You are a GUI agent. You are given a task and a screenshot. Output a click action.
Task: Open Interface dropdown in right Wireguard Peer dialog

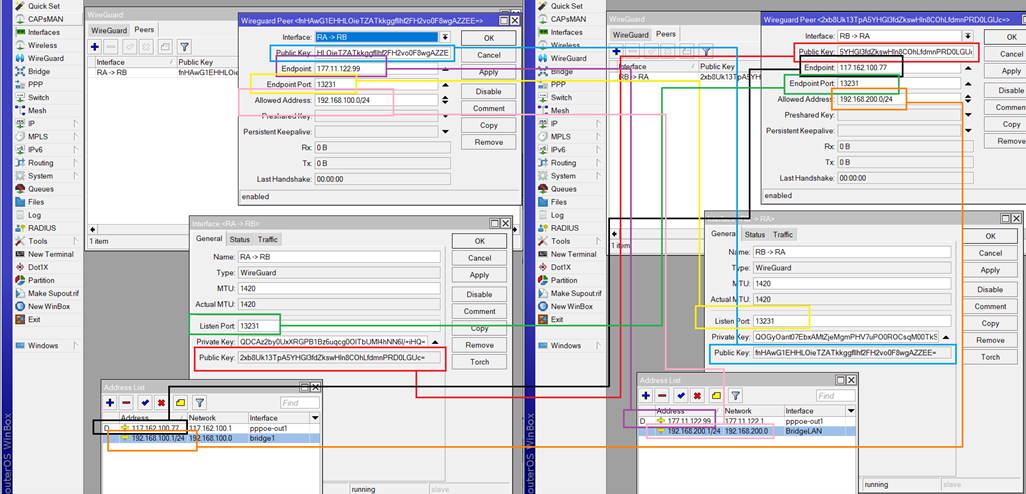(x=967, y=36)
